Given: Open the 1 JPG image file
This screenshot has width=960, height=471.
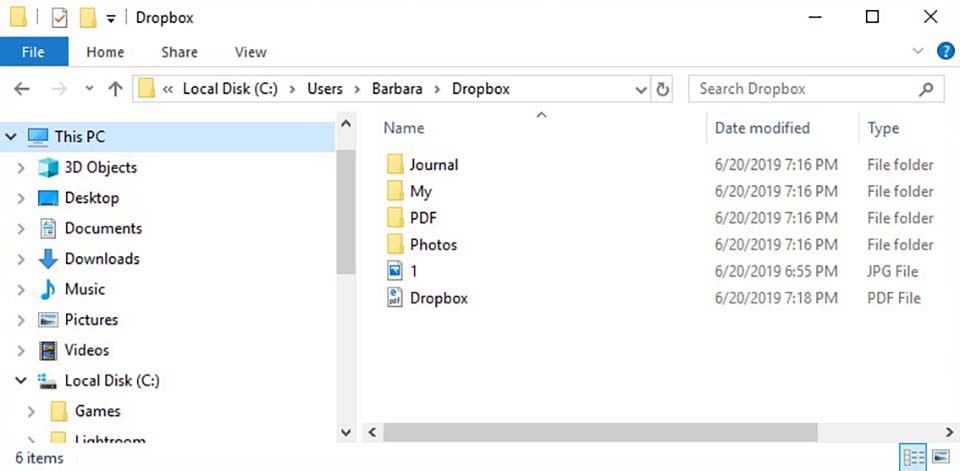Looking at the screenshot, I should (x=413, y=271).
